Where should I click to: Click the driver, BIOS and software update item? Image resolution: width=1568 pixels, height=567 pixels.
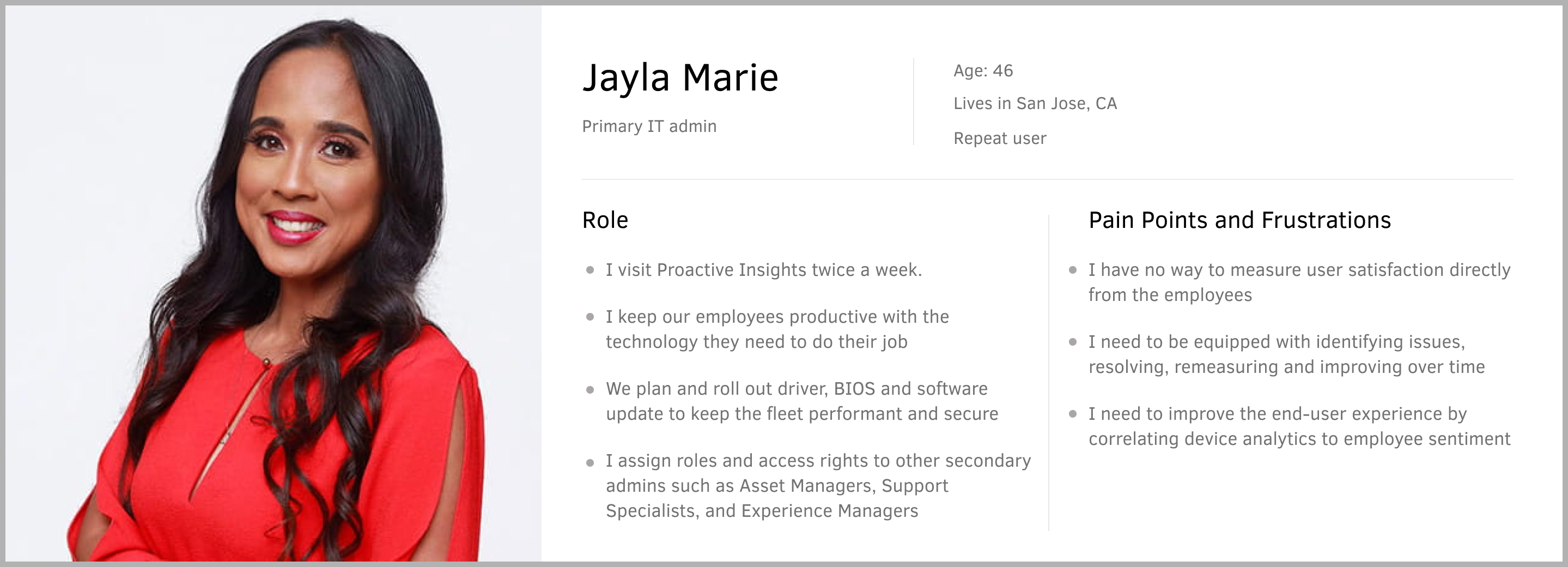pyautogui.click(x=801, y=401)
